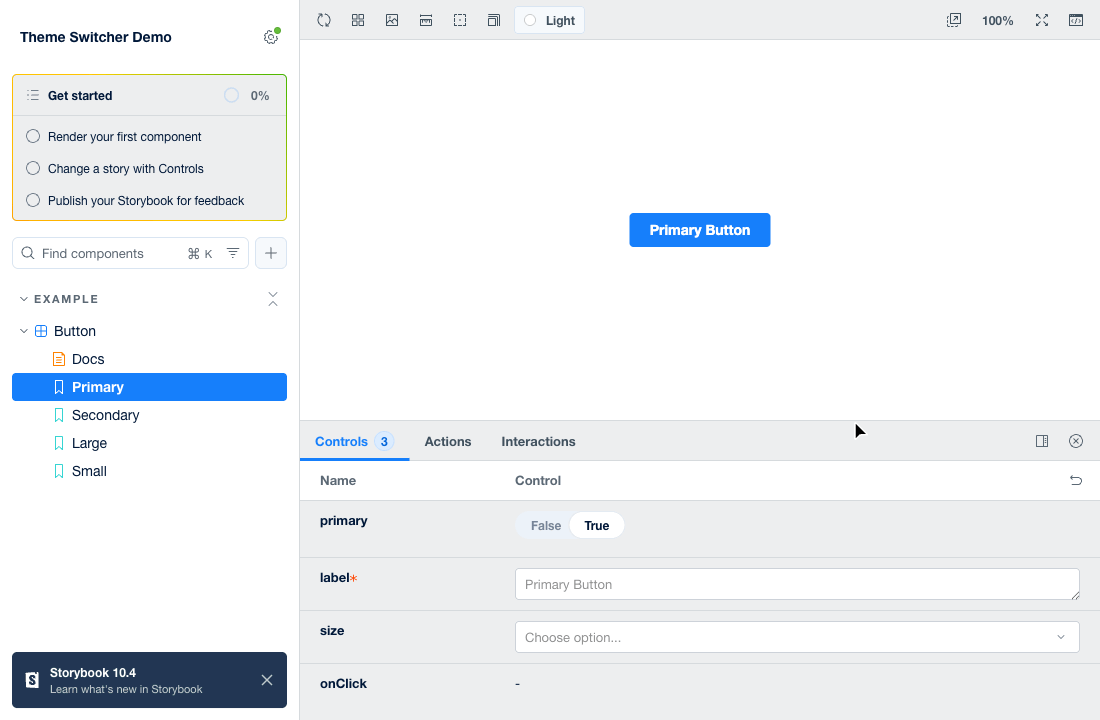
Task: Select the Primary story
Action: pos(149,387)
